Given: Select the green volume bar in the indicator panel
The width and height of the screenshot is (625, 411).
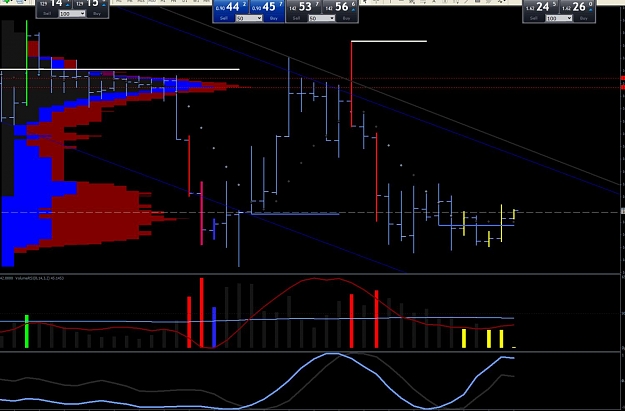Looking at the screenshot, I should (x=27, y=332).
